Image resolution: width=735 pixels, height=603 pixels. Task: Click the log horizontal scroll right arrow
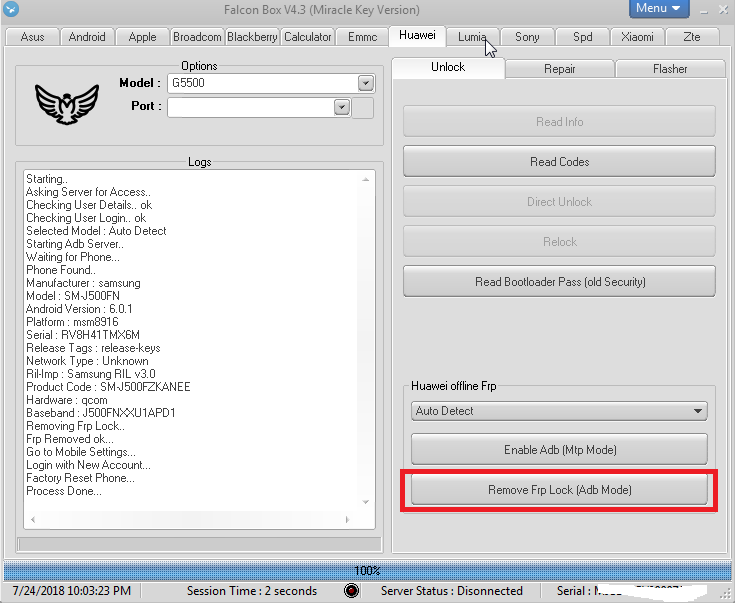click(347, 520)
